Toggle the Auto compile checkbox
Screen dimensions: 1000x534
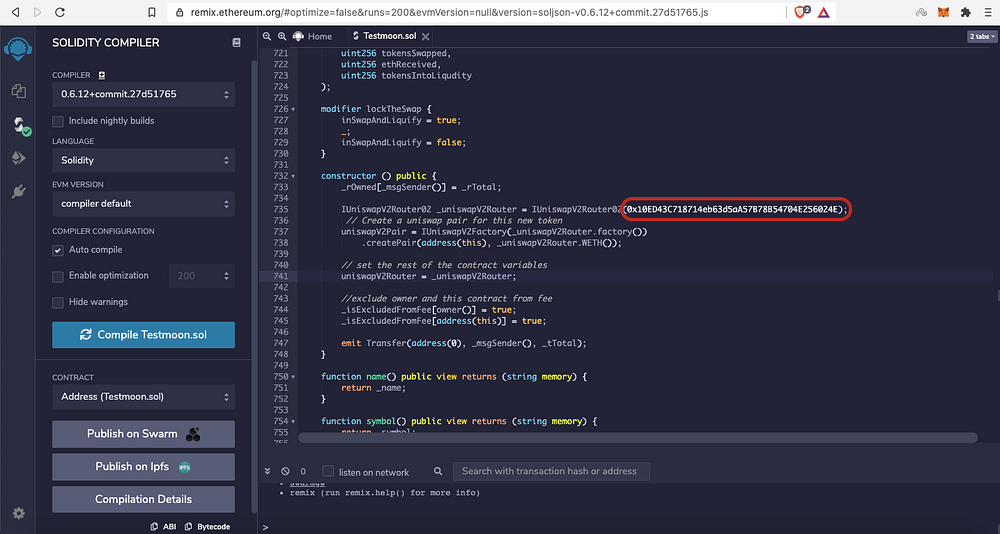(58, 250)
